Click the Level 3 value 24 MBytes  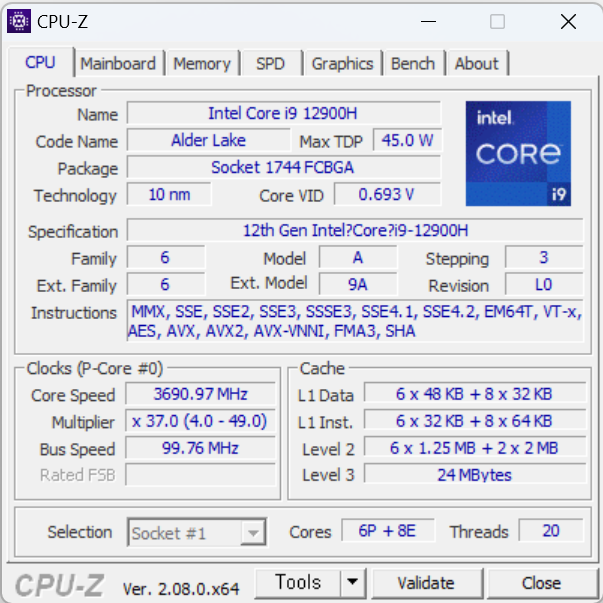475,475
